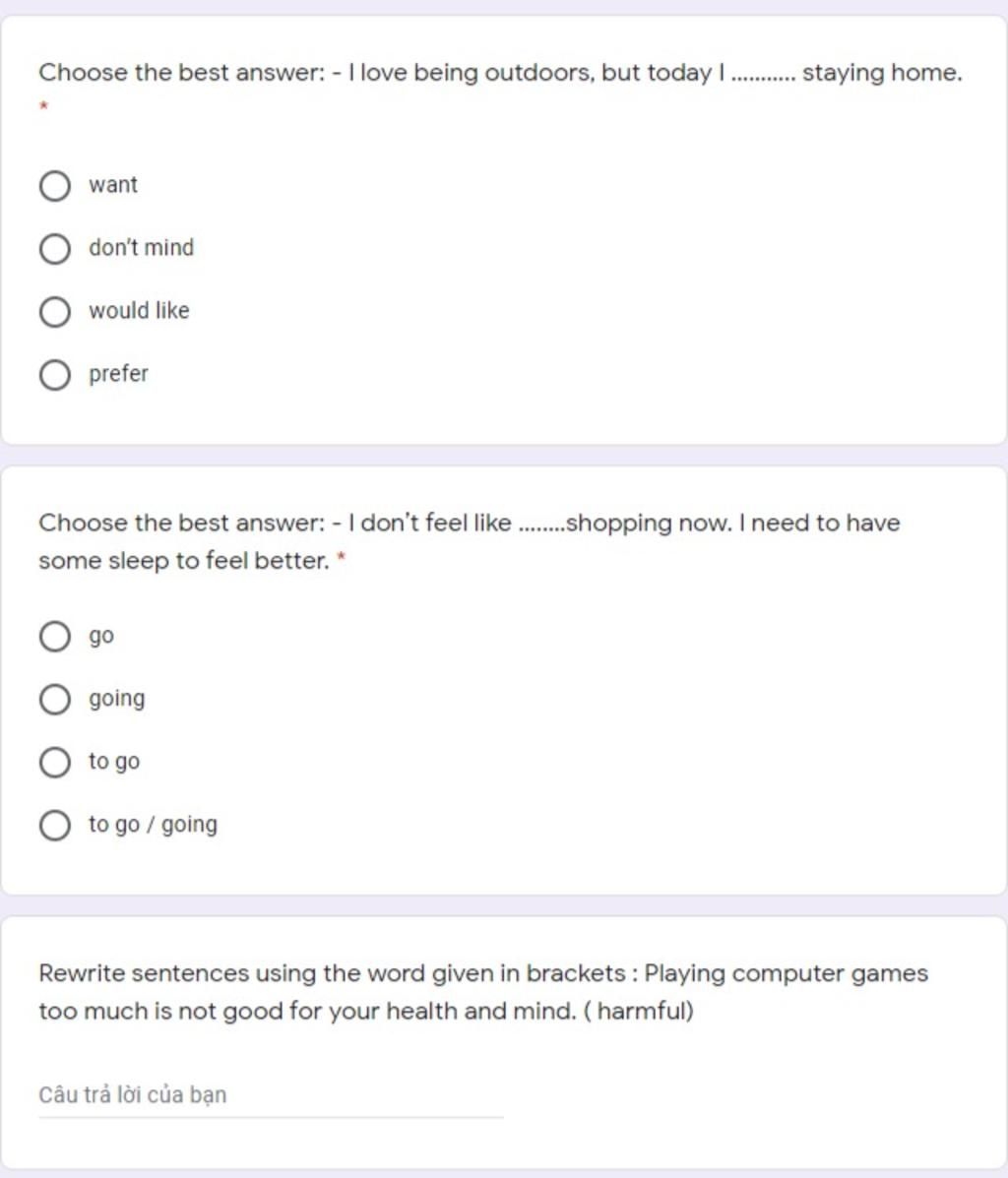The height and width of the screenshot is (1178, 1008).
Task: Click the "prefer" answer label text
Action: point(118,374)
